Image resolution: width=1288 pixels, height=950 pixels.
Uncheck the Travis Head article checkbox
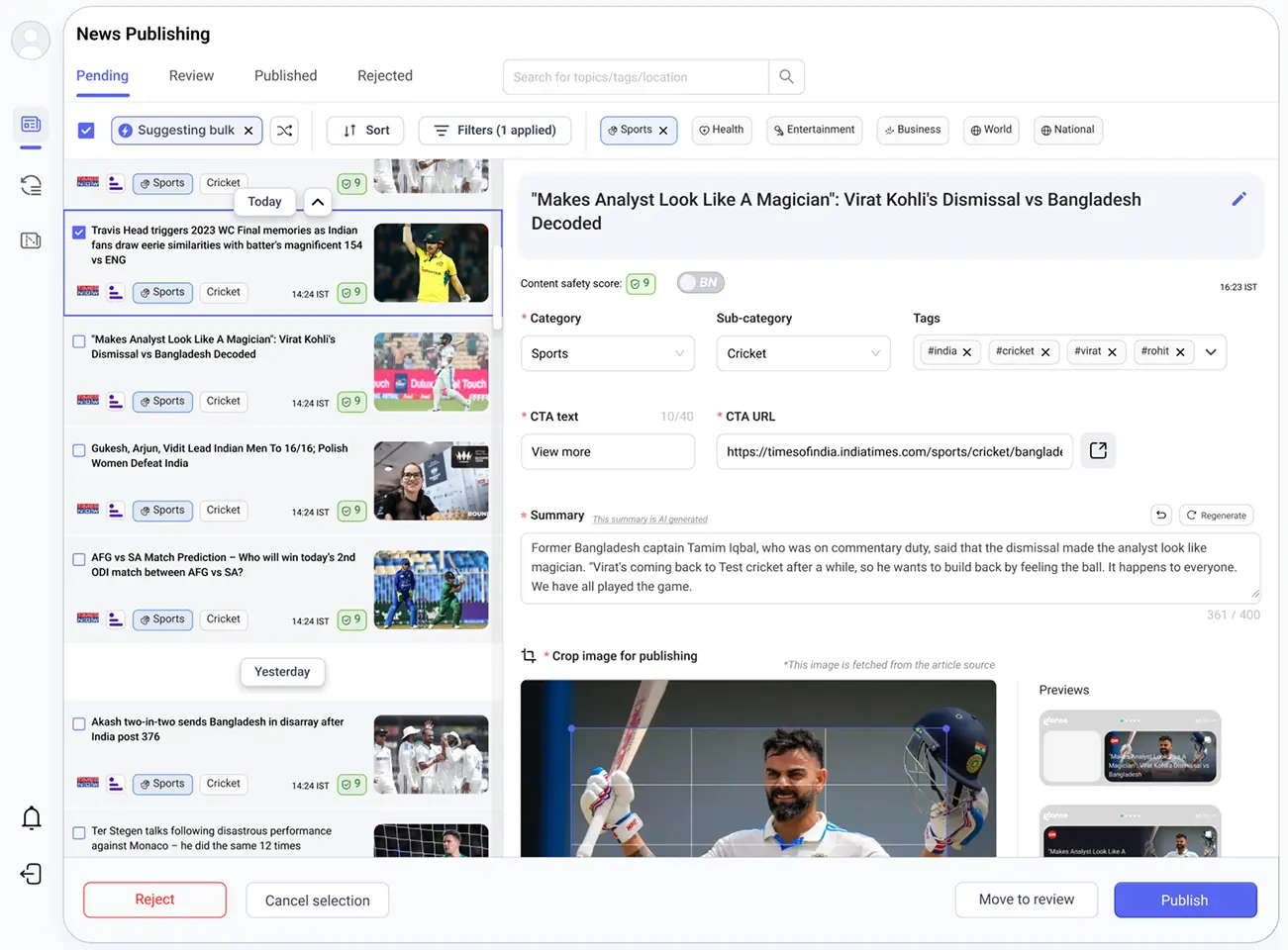click(x=79, y=233)
